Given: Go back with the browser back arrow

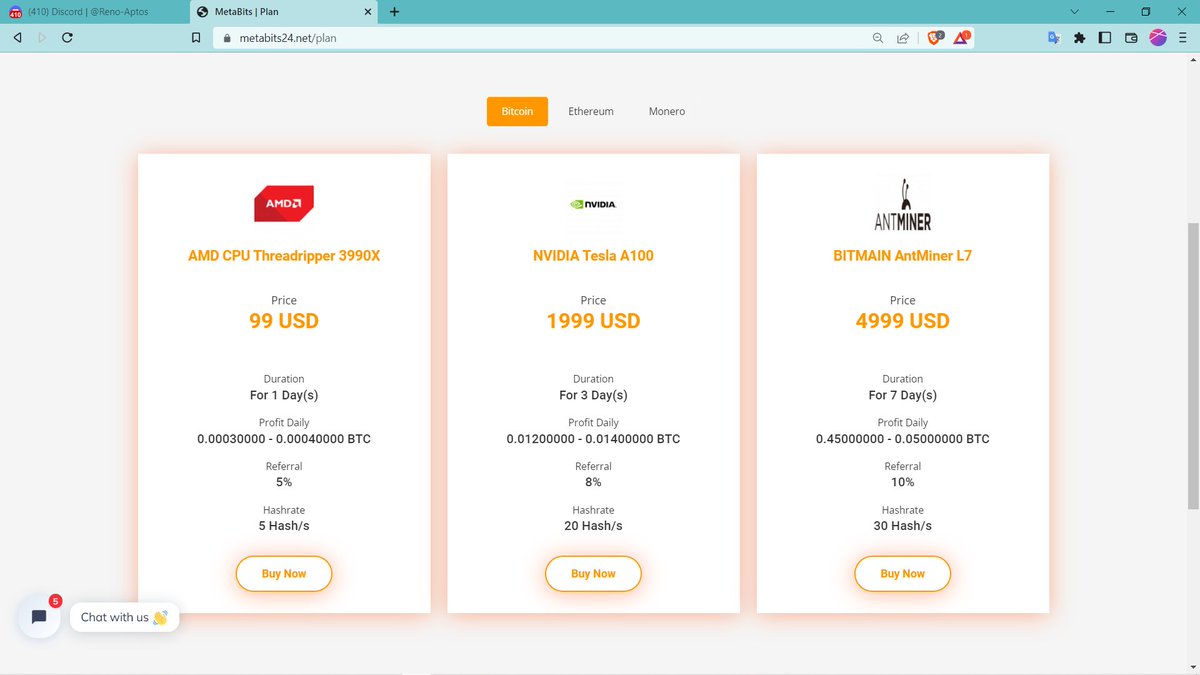Looking at the screenshot, I should (18, 38).
